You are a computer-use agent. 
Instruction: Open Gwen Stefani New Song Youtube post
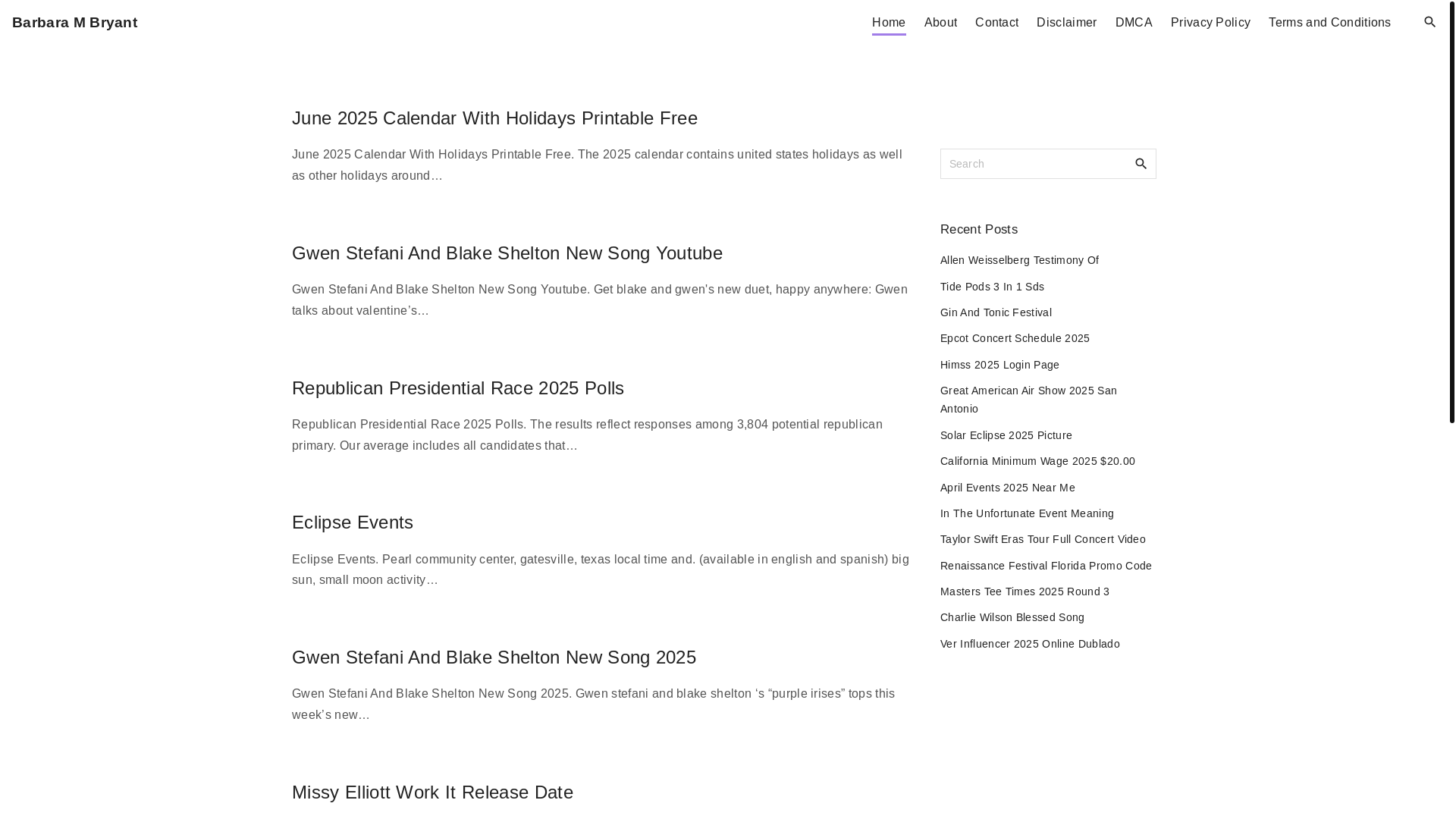tap(507, 253)
